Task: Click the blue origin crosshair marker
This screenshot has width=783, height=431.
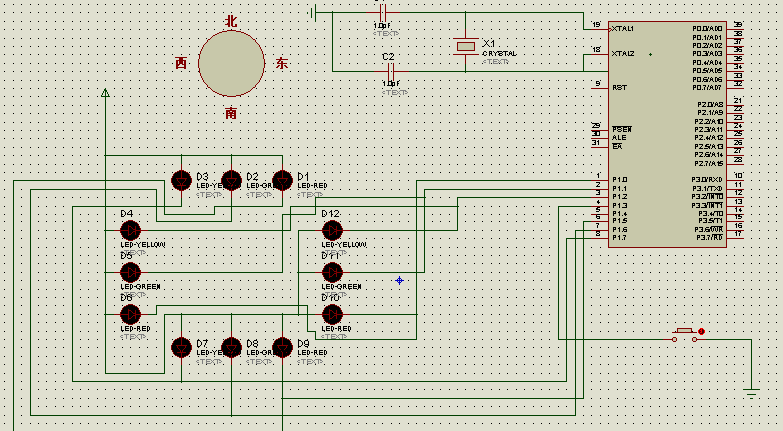Action: click(x=399, y=281)
